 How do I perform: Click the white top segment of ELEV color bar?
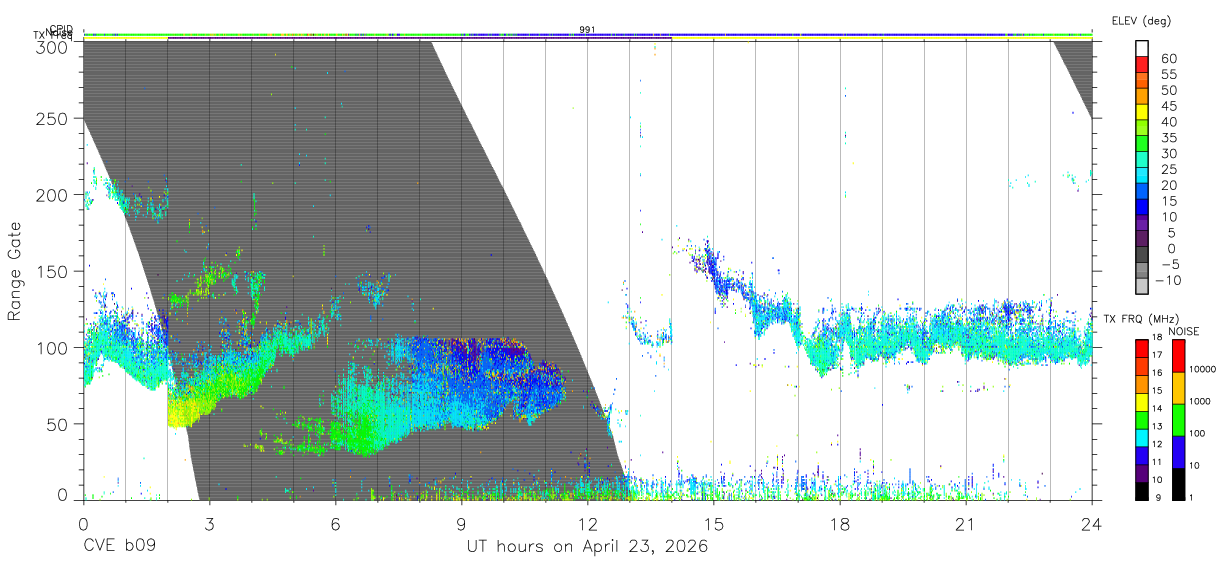[x=1143, y=49]
